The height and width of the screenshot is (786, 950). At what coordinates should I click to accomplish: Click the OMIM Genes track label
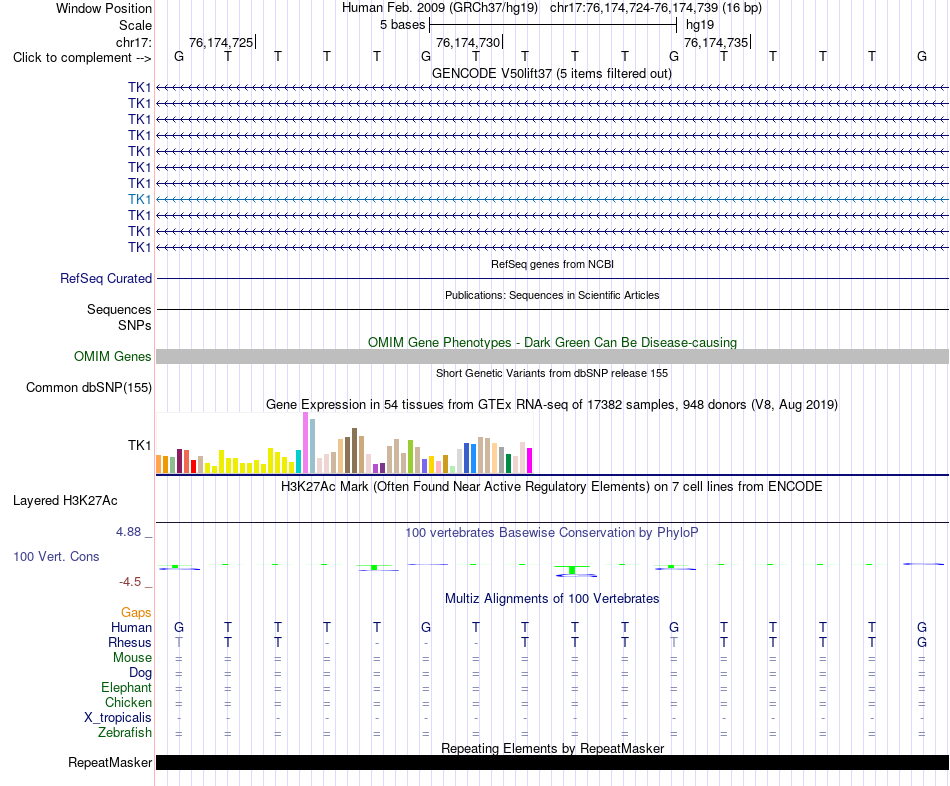point(112,356)
